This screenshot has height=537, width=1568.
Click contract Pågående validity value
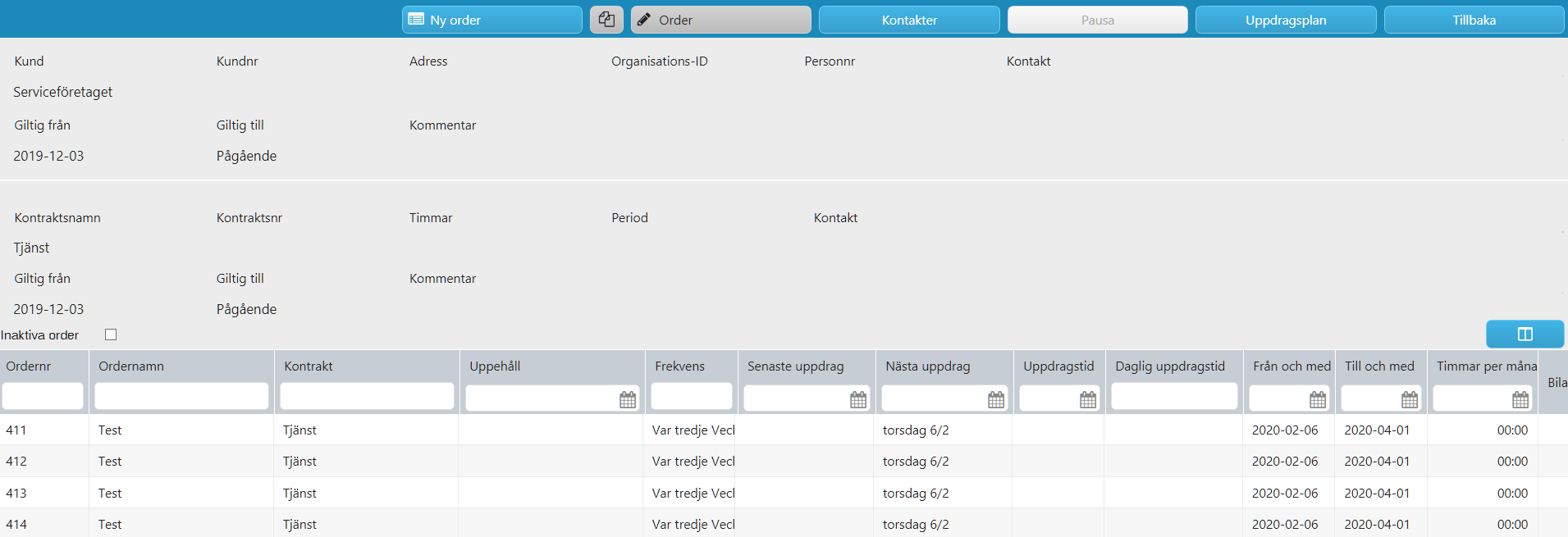coord(246,309)
